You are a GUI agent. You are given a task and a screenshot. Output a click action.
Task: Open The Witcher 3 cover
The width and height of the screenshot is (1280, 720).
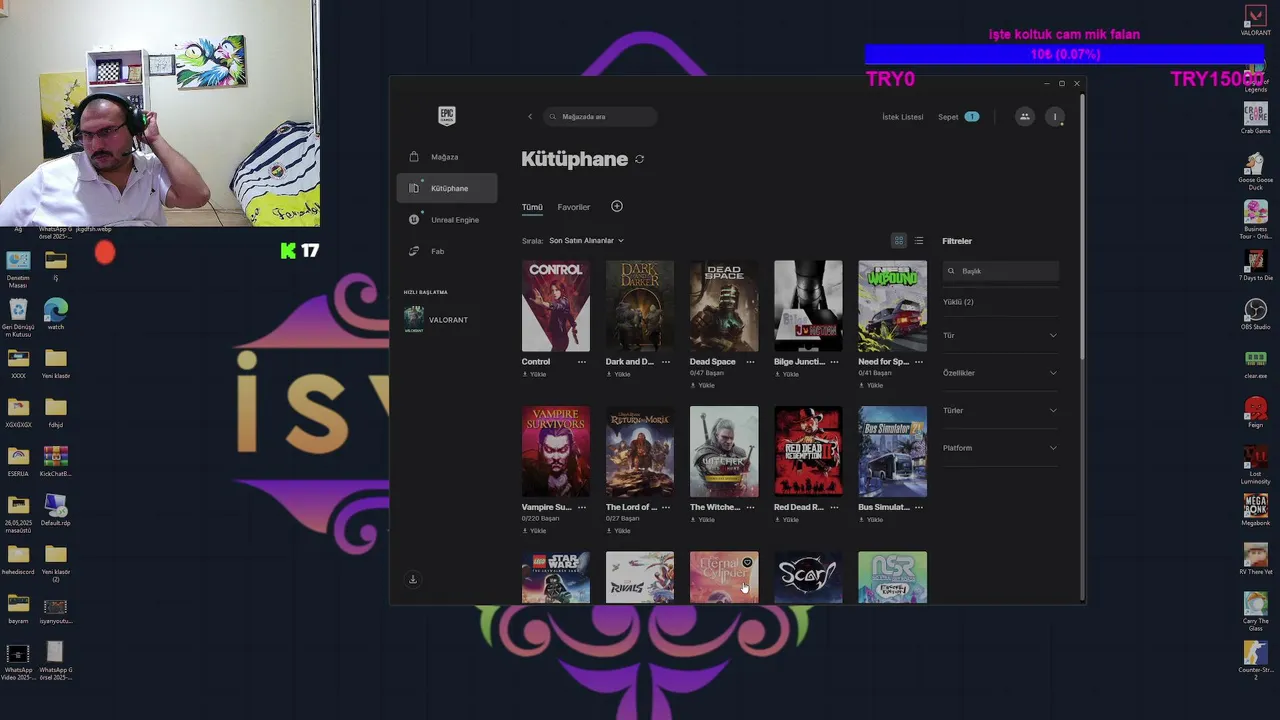pyautogui.click(x=724, y=451)
